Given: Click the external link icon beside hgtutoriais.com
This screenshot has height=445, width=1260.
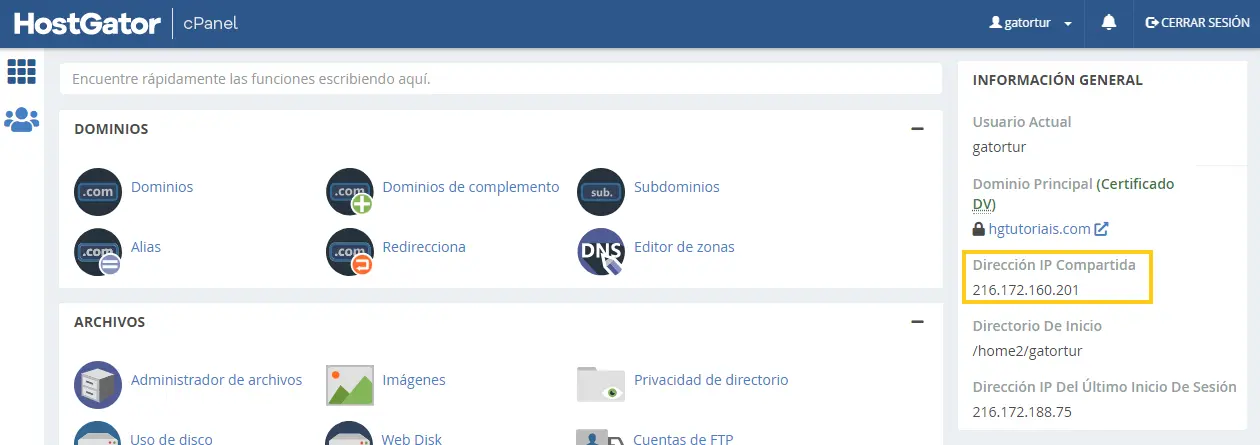Looking at the screenshot, I should tap(1102, 229).
